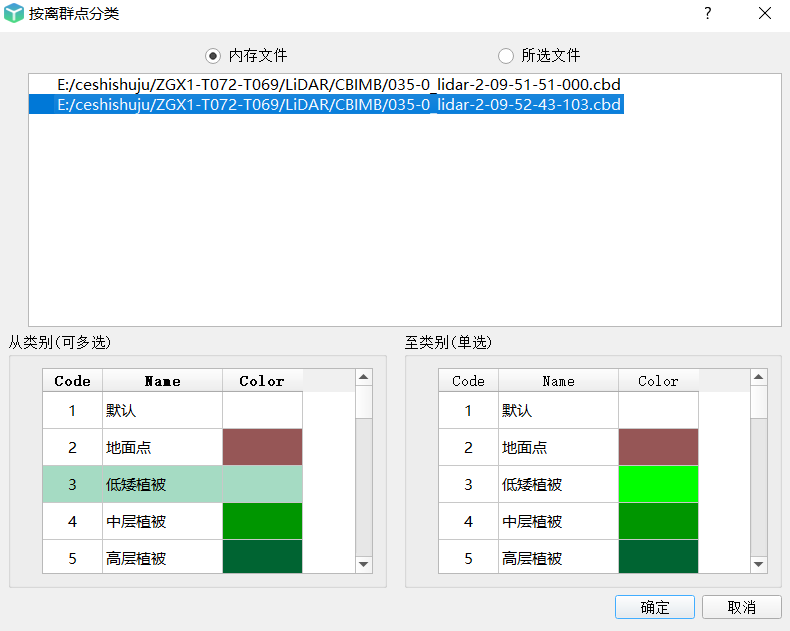Screen dimensions: 790x631
Task: Click 默认 white color cell in 至类别
Action: [x=659, y=410]
